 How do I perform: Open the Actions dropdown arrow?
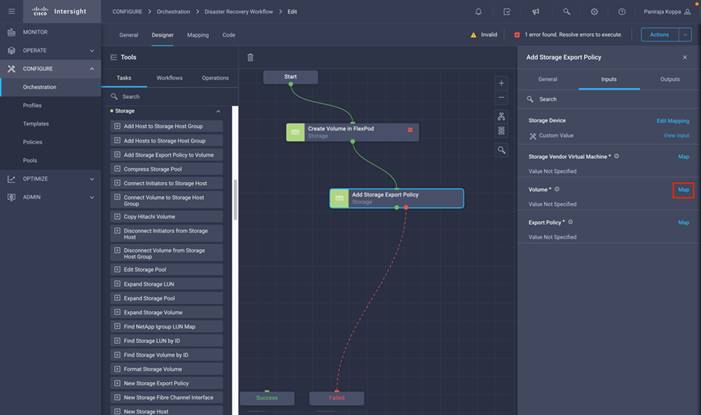coord(685,34)
